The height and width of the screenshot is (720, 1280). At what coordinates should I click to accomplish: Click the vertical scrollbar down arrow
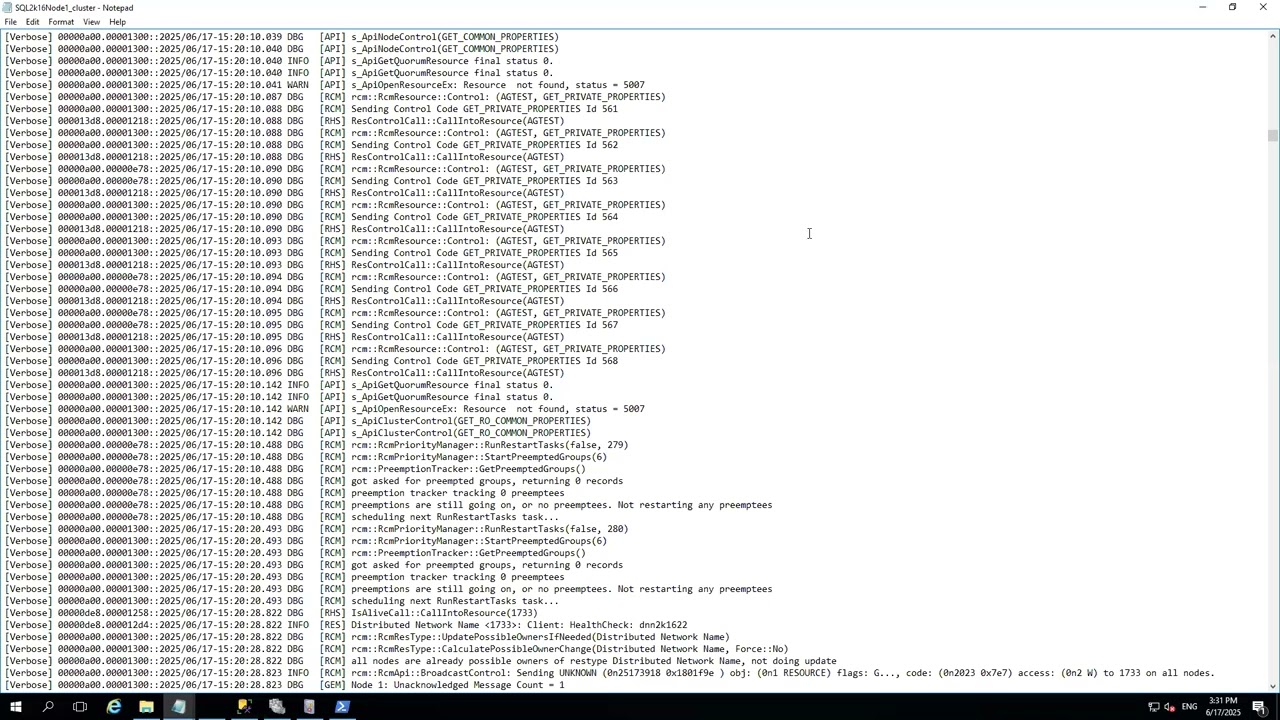click(1273, 686)
